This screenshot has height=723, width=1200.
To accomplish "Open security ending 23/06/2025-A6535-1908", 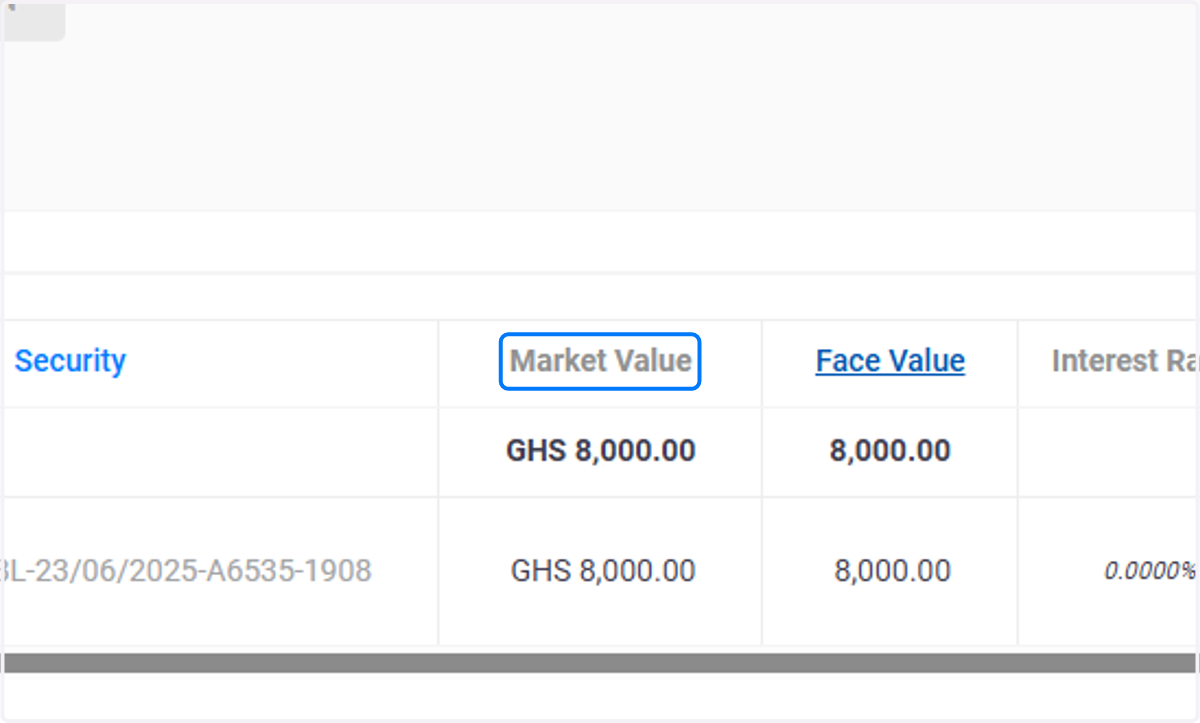I will 187,571.
